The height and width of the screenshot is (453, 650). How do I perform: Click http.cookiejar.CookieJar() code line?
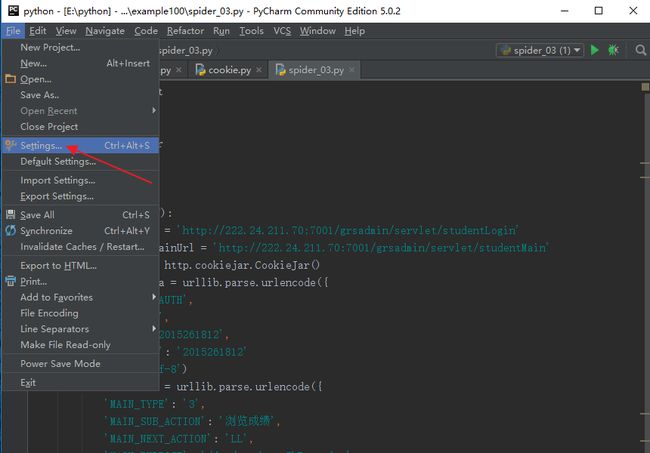pyautogui.click(x=242, y=265)
